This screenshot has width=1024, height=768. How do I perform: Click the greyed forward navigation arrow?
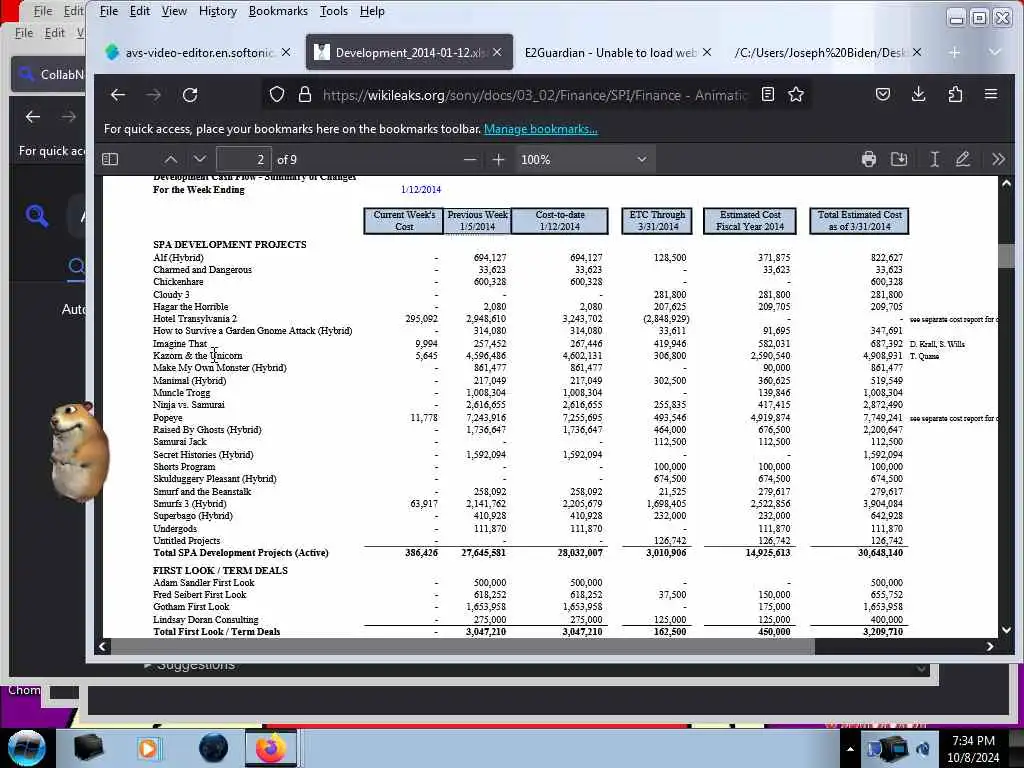pos(153,95)
